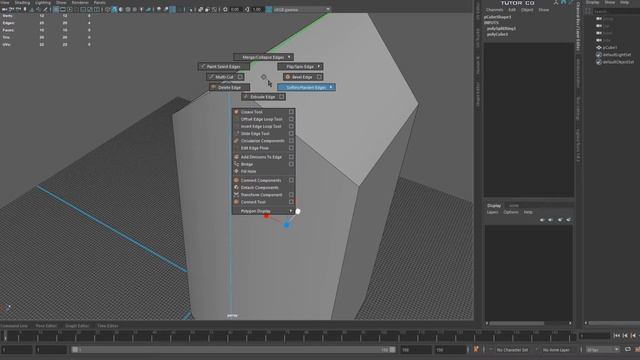Toggle viewport shadows
The height and width of the screenshot is (360, 640).
tap(148, 9)
